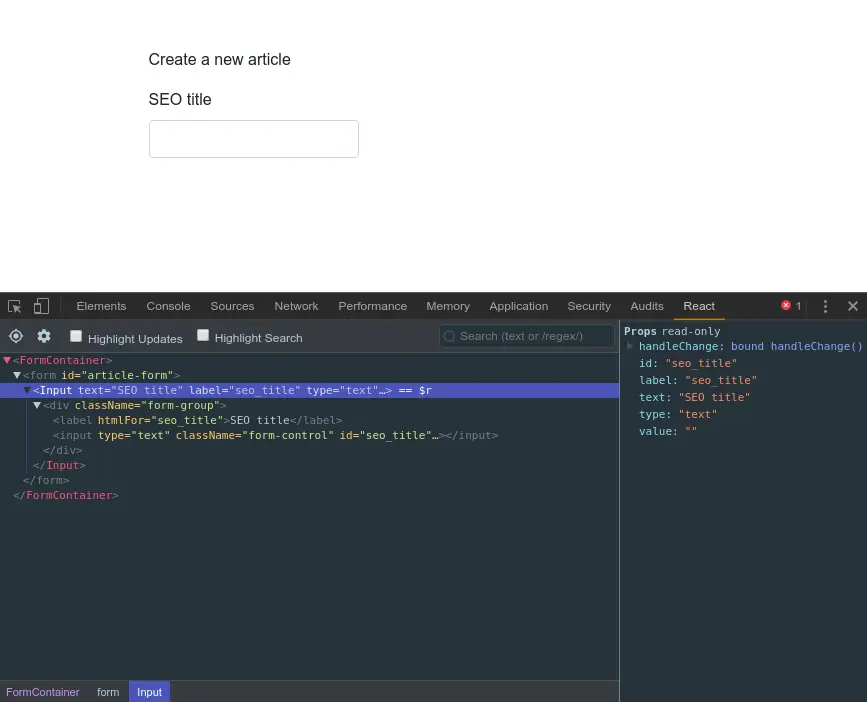Select the inspect element tool

pos(14,305)
